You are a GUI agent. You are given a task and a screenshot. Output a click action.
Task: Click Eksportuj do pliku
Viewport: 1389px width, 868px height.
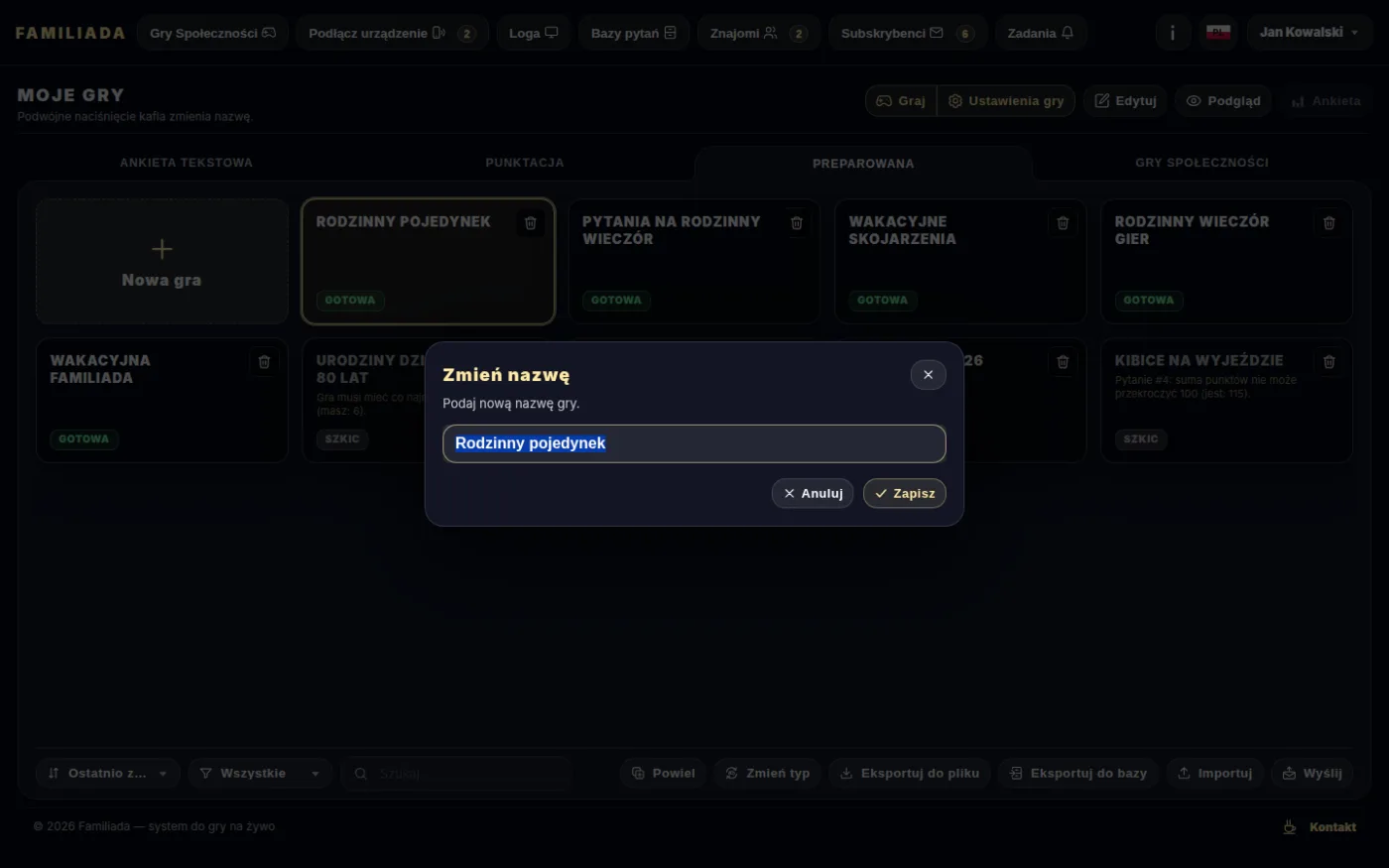[x=910, y=774]
